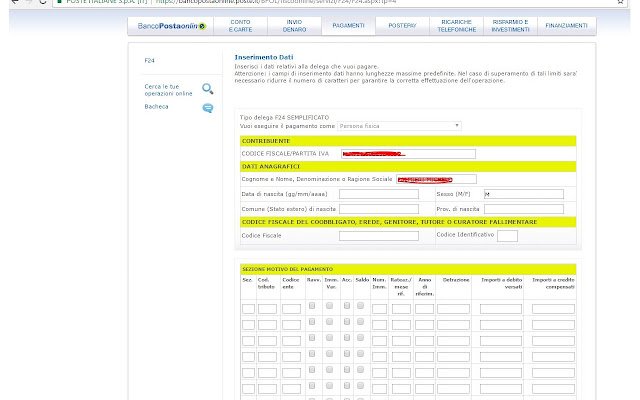This screenshot has height=400, width=640.
Task: Reload the page with refresh icon
Action: pos(42,2)
